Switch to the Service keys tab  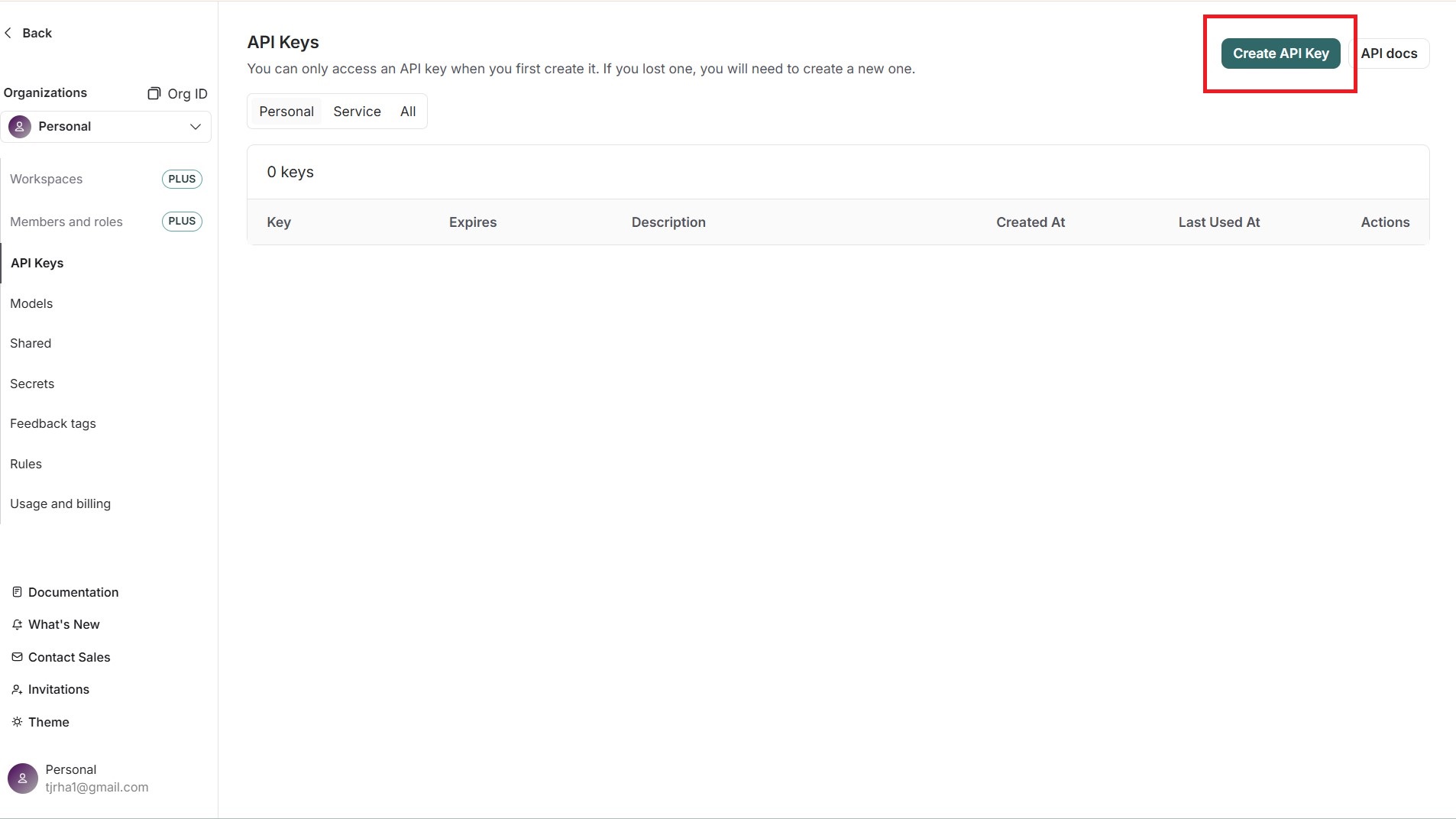pyautogui.click(x=357, y=112)
